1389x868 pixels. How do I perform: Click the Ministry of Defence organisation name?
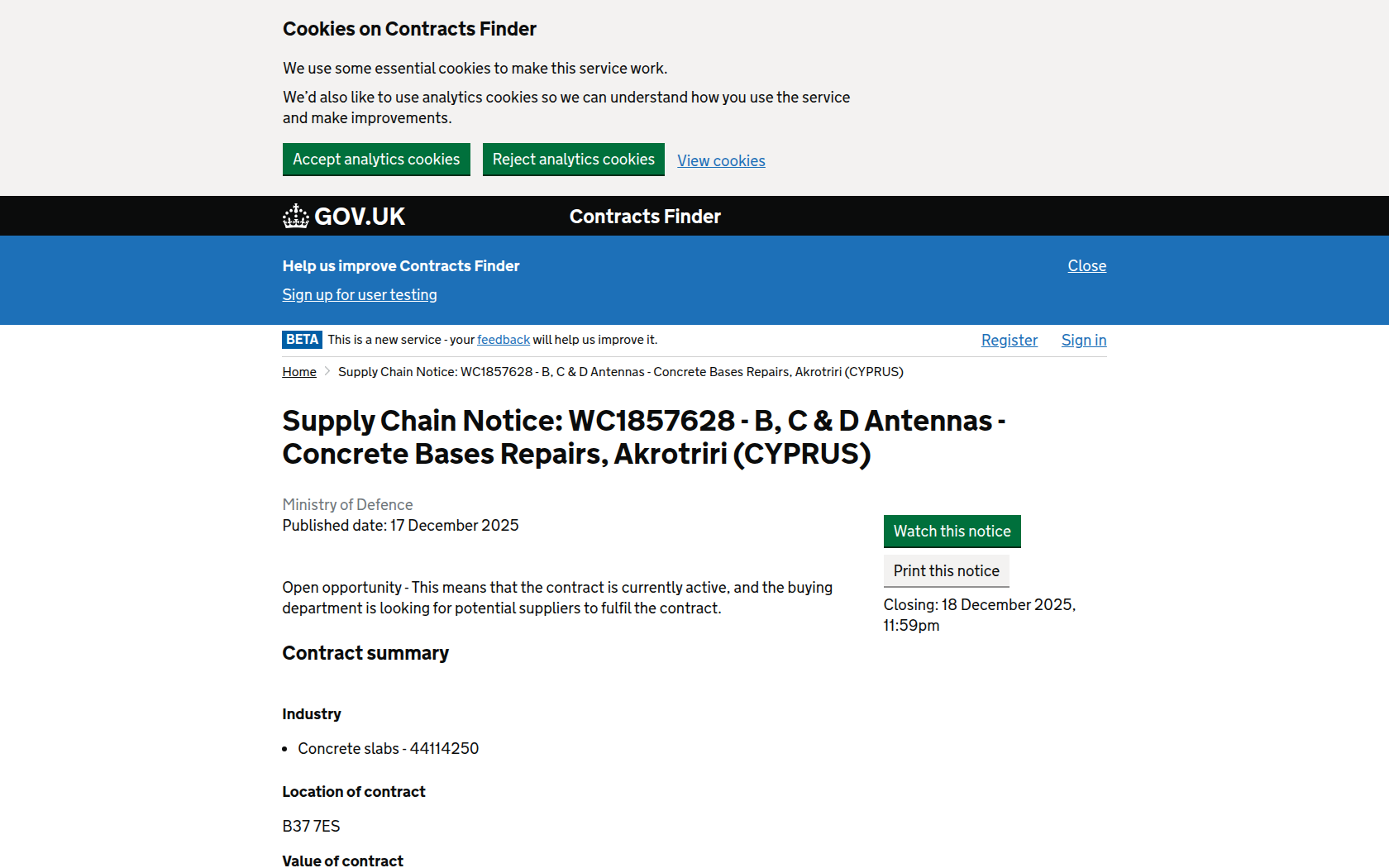coord(347,505)
